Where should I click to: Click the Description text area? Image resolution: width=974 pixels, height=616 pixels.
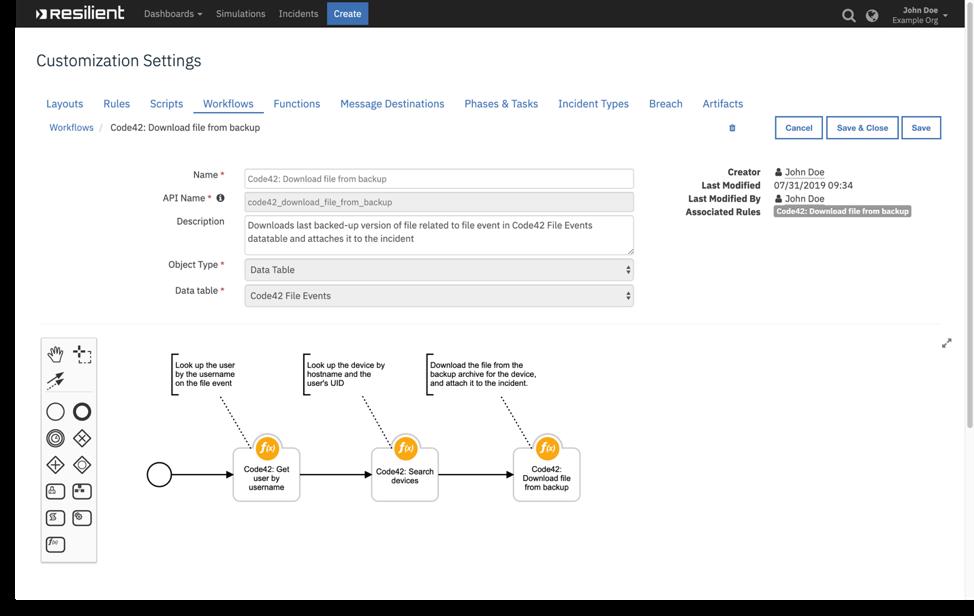point(439,235)
